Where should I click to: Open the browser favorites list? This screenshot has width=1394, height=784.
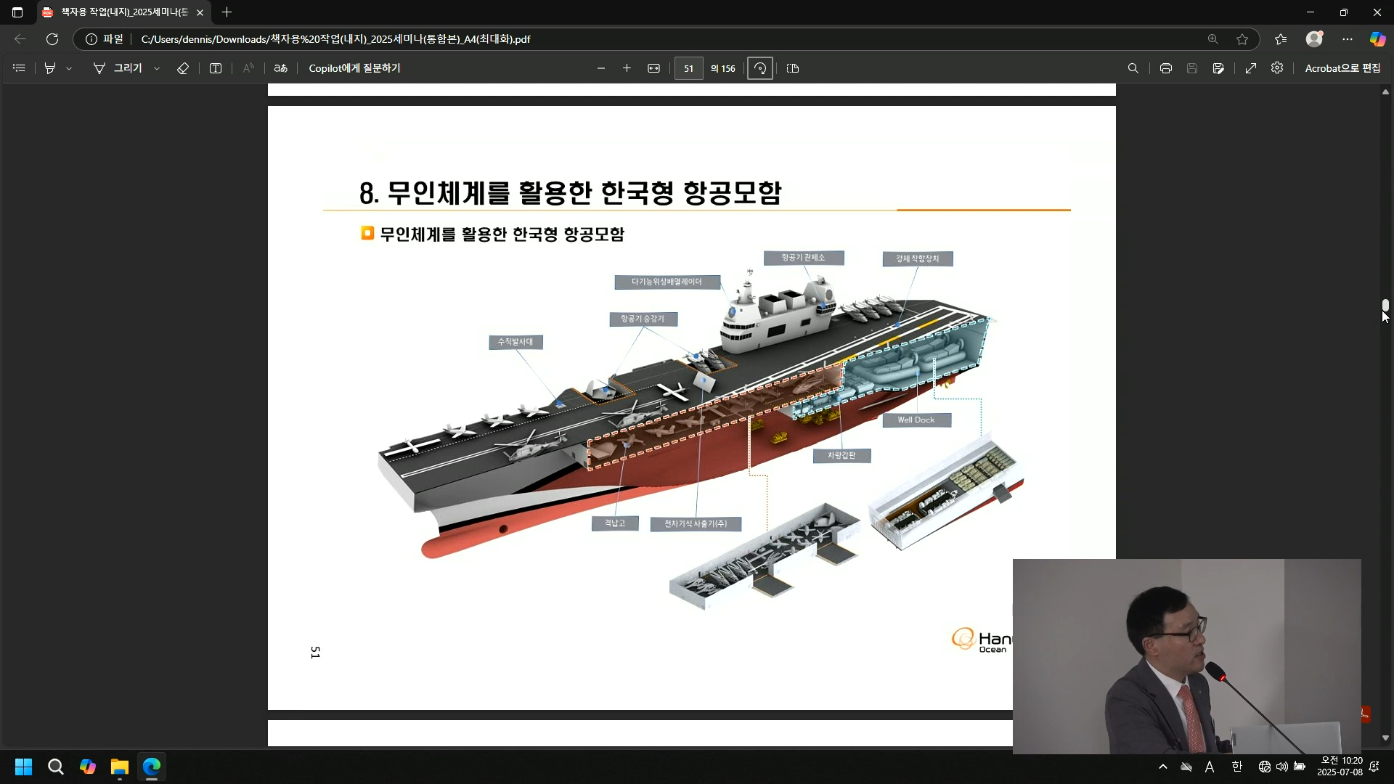1281,39
